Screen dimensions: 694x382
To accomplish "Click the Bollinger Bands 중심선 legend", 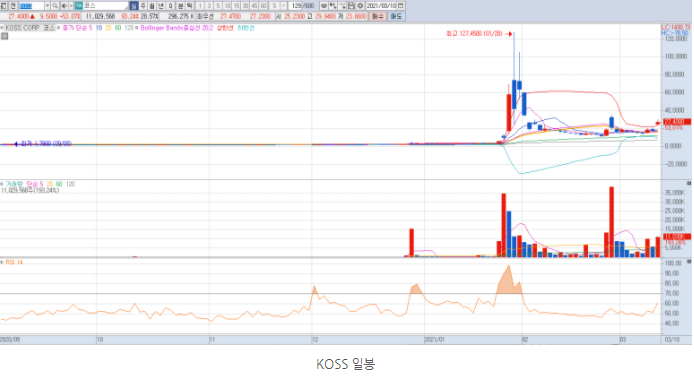I will tap(177, 27).
